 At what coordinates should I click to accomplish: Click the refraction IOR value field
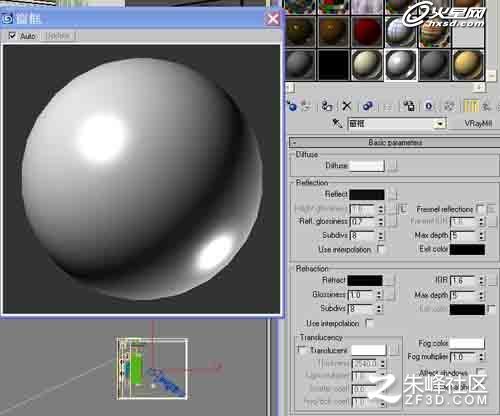[464, 281]
